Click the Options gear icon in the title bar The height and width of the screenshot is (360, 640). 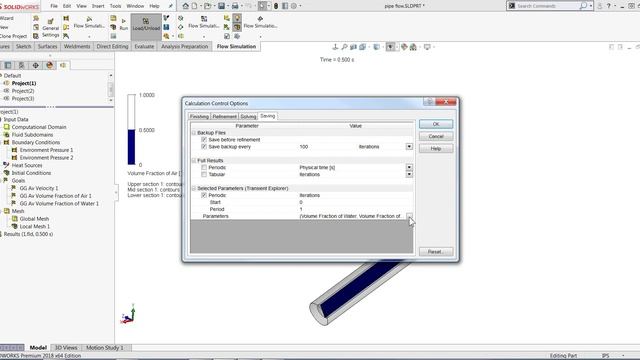[293, 6]
